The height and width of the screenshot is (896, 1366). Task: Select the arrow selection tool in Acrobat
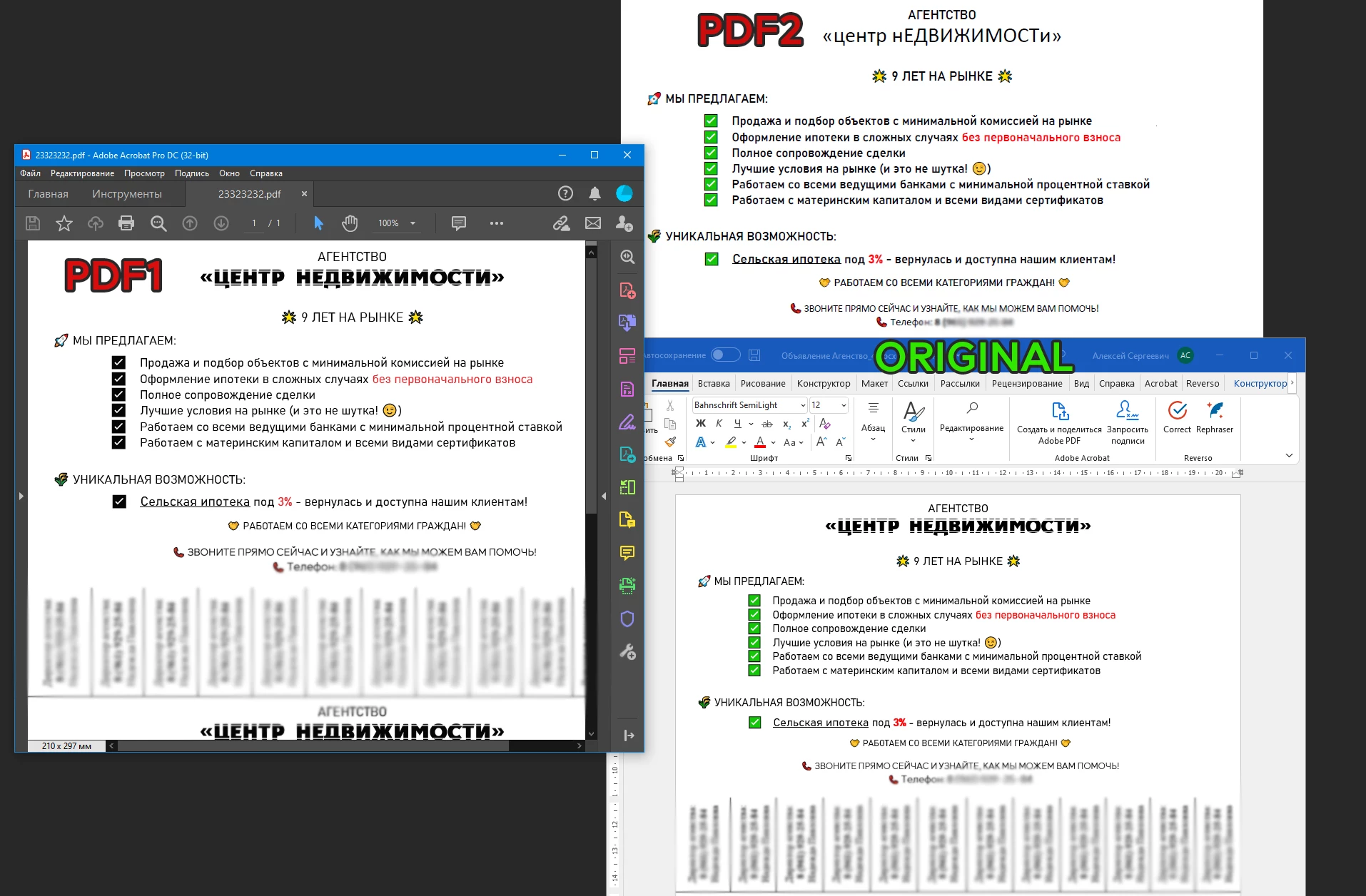tap(318, 223)
